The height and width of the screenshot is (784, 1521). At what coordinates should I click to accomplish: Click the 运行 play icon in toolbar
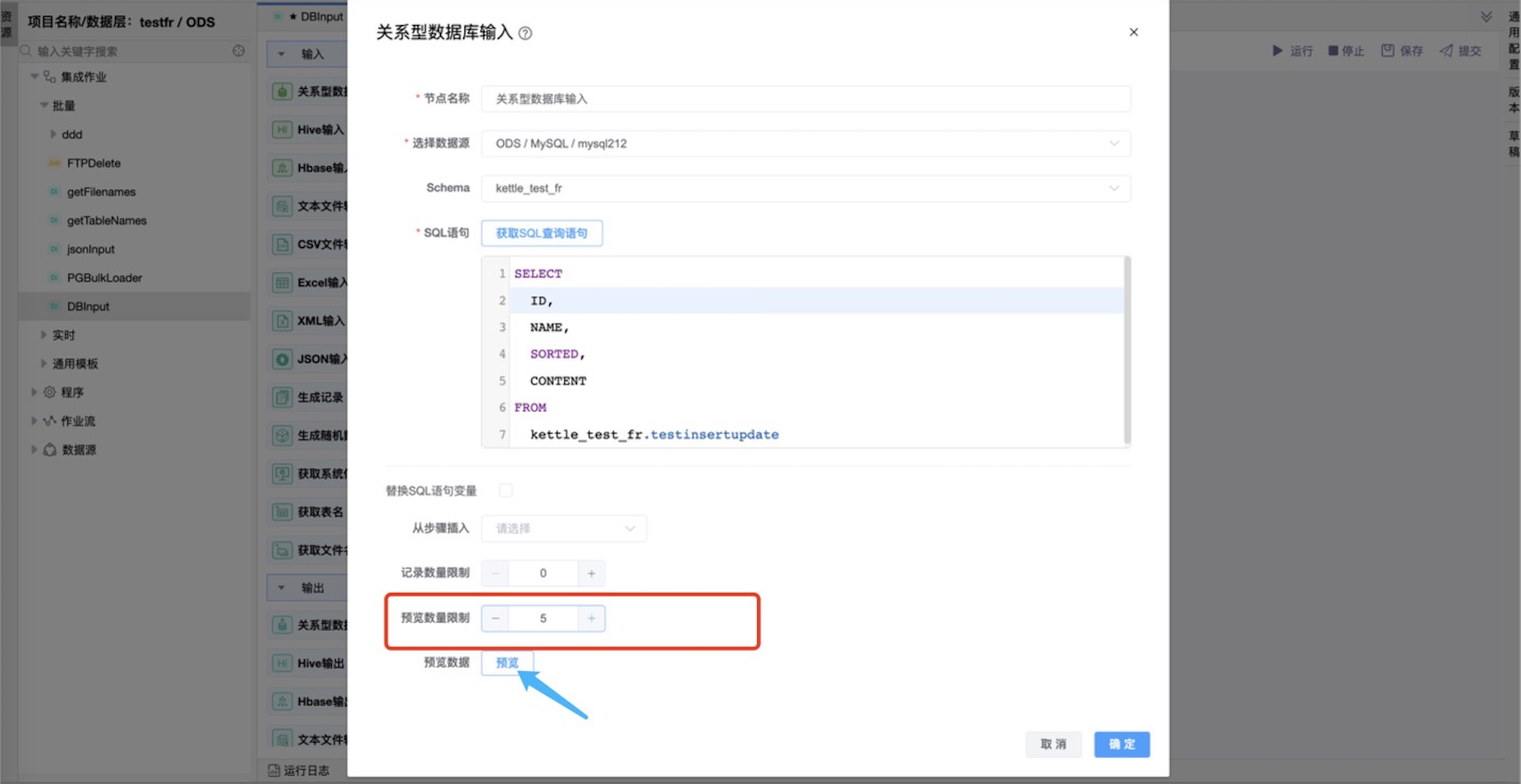click(1277, 51)
